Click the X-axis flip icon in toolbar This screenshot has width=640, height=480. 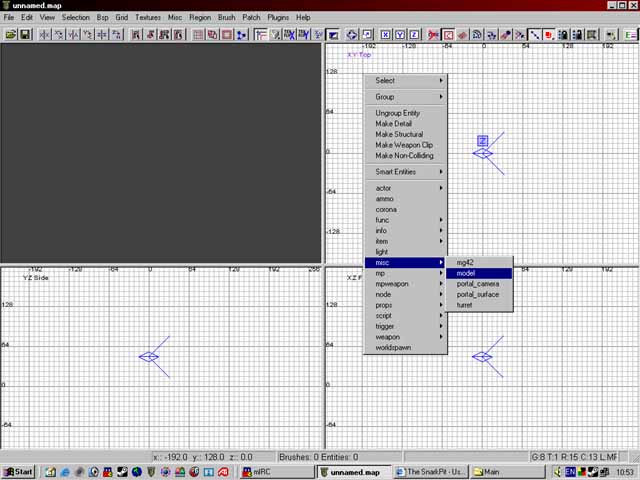(x=43, y=34)
